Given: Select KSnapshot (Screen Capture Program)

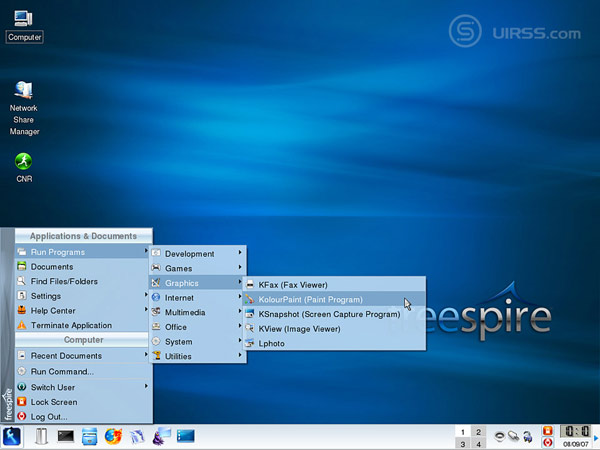Looking at the screenshot, I should [x=328, y=313].
